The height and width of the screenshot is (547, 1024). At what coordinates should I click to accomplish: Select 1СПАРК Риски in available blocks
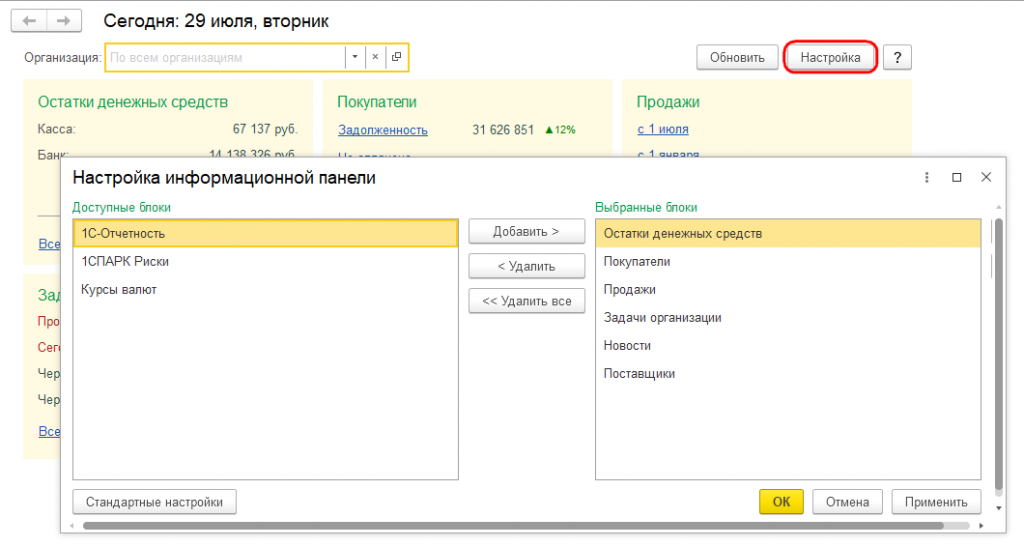(265, 262)
